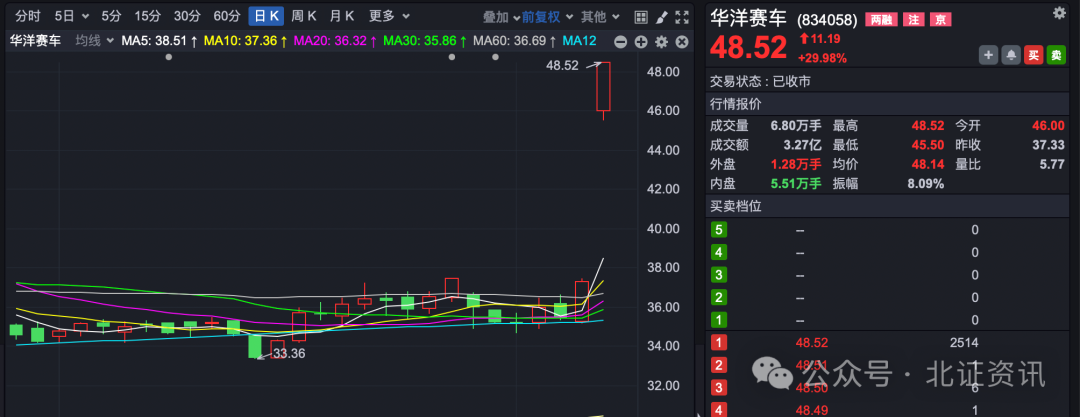Viewport: 1080px width, 417px height.
Task: Click the 京 exchange tag
Action: tap(940, 20)
